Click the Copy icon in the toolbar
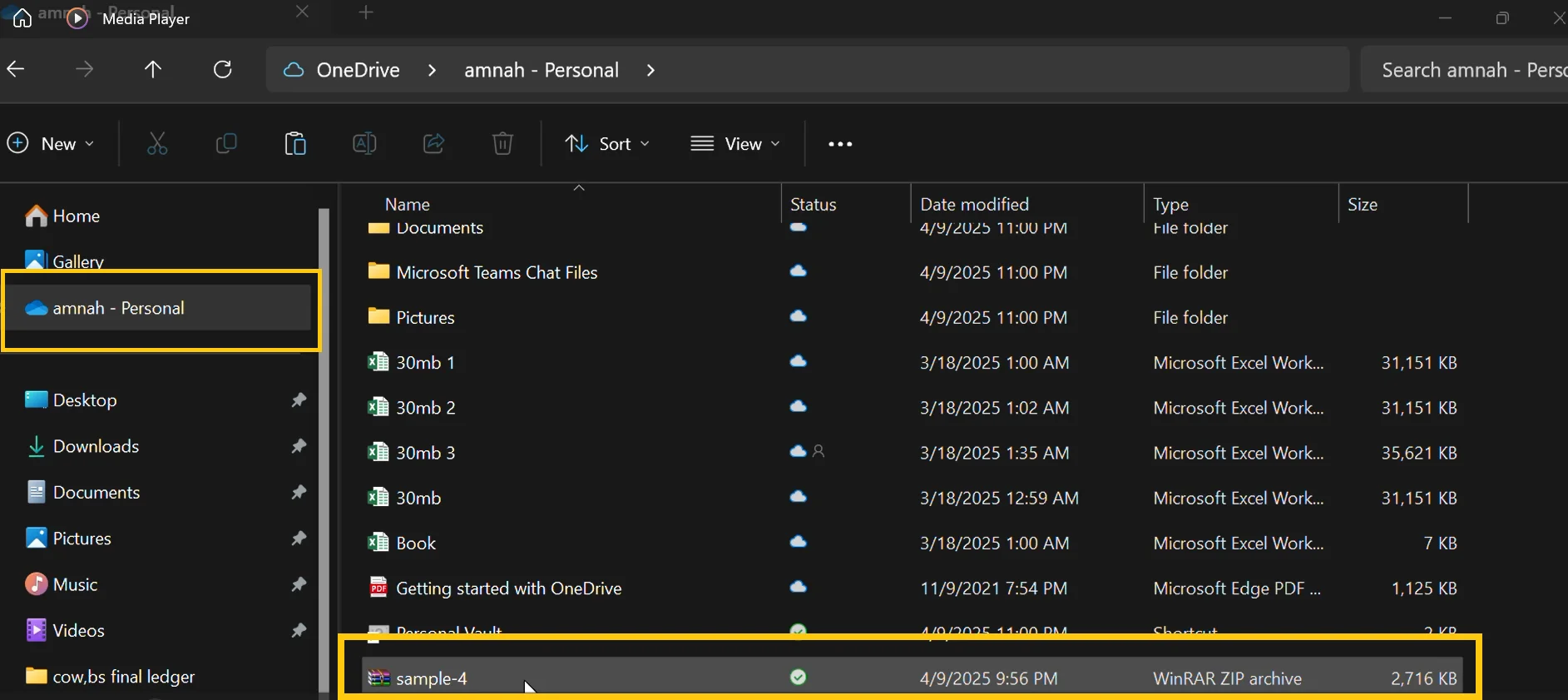The image size is (1568, 700). pos(226,144)
